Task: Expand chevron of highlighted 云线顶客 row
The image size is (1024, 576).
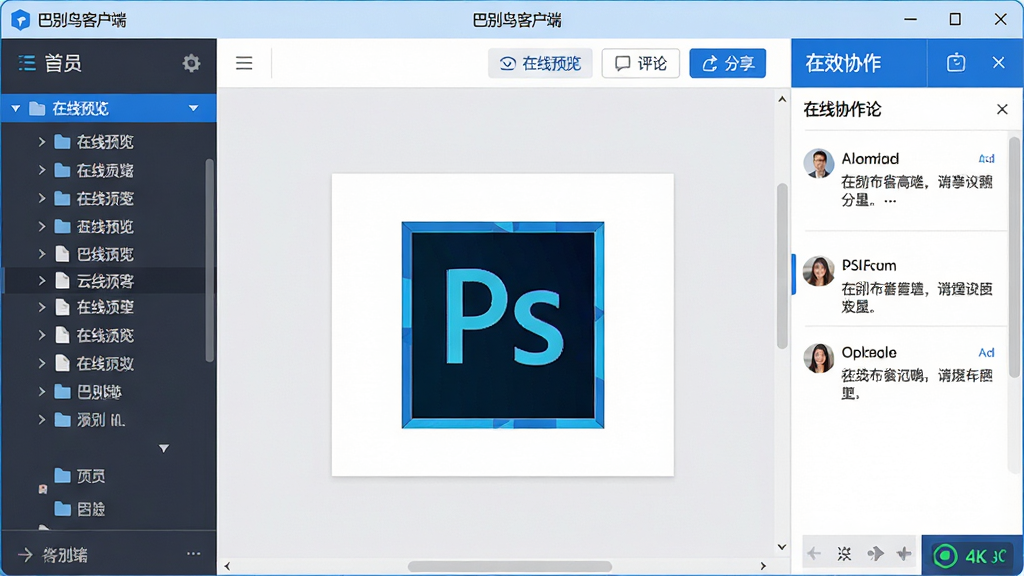Action: [42, 281]
